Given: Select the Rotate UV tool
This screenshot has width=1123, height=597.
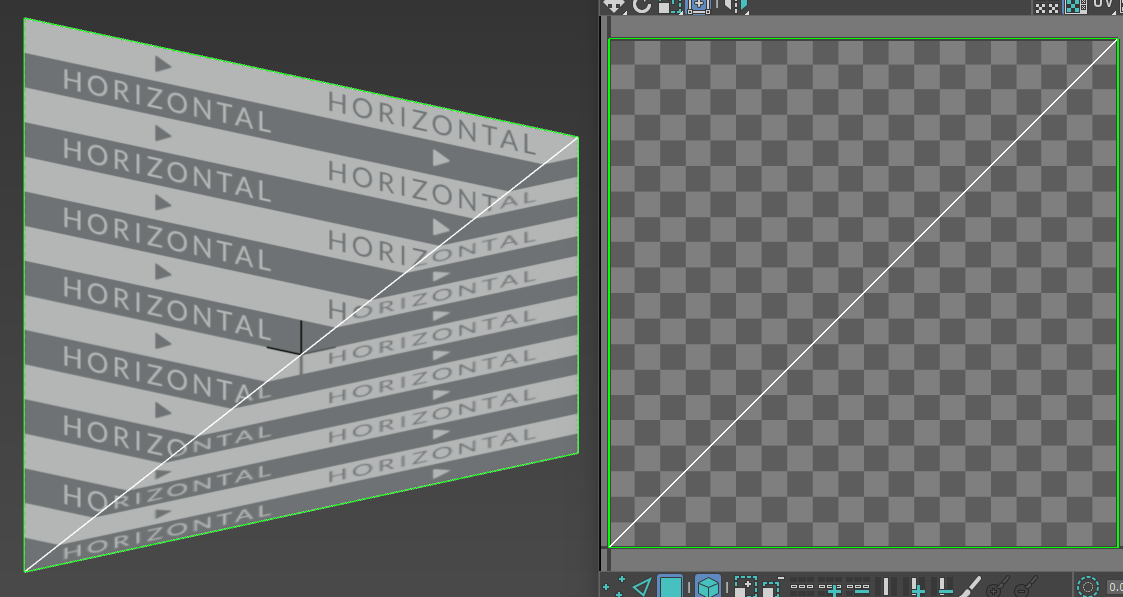Looking at the screenshot, I should click(x=642, y=6).
